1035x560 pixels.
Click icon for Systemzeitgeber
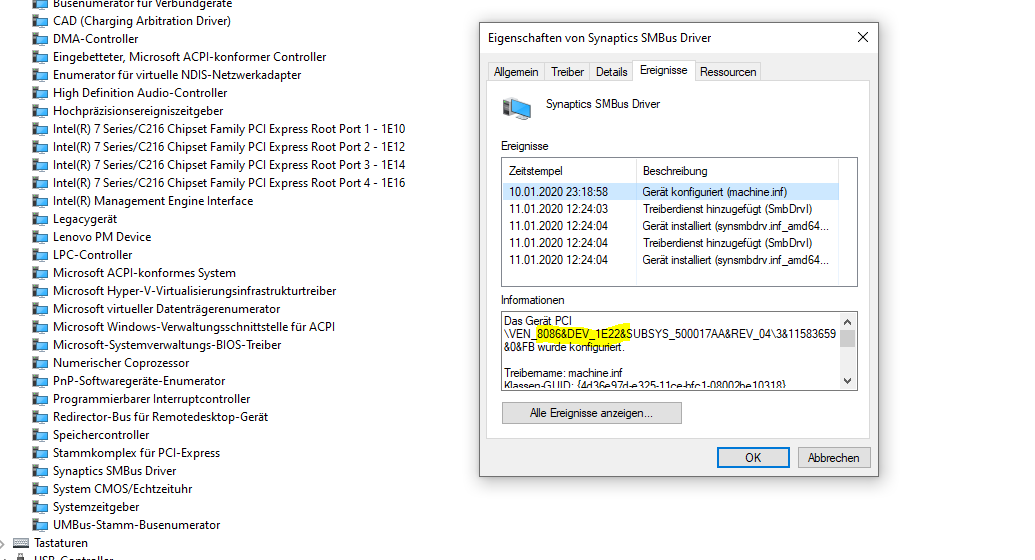(40, 507)
